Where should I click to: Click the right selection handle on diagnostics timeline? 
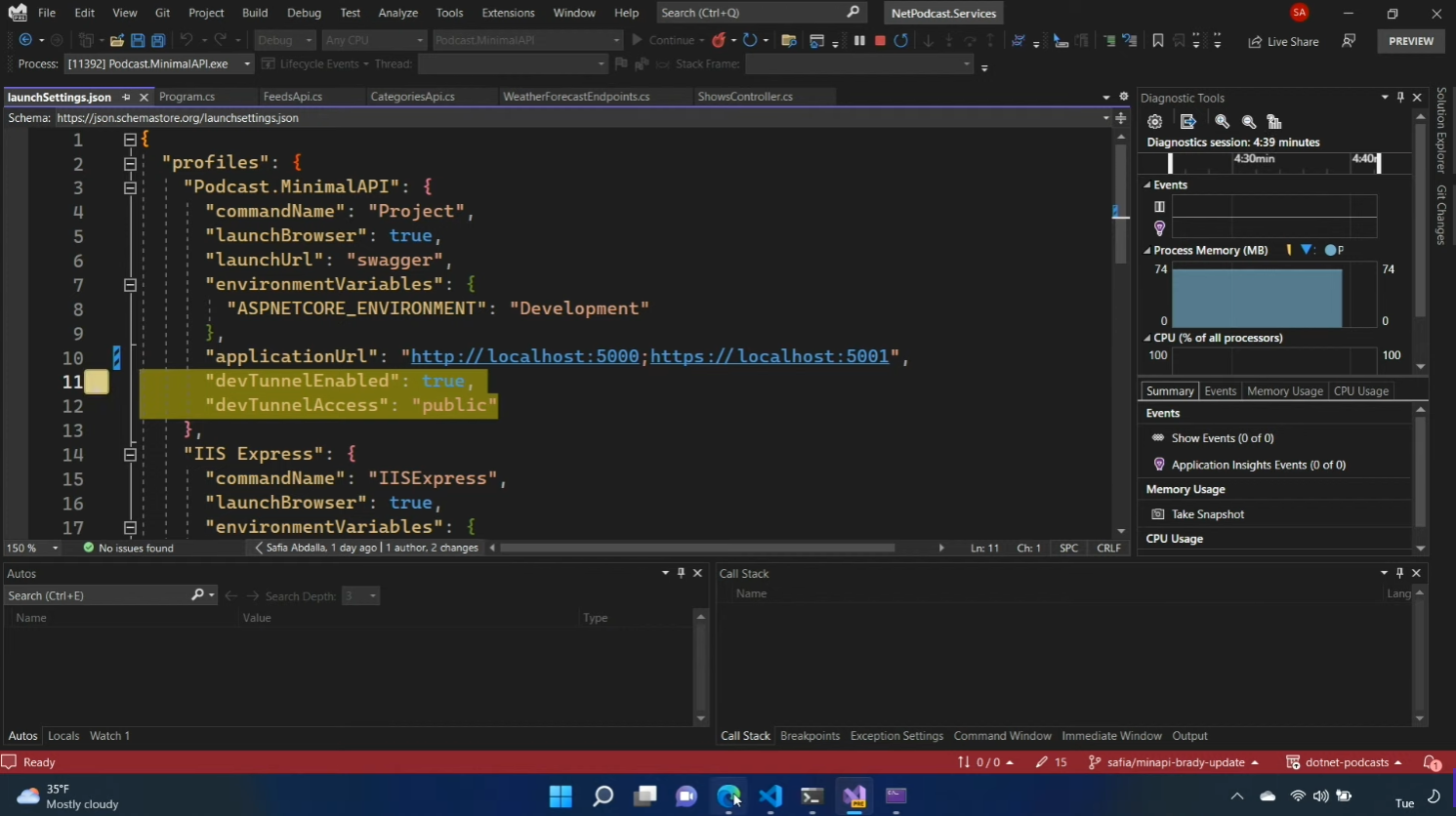pos(1379,162)
